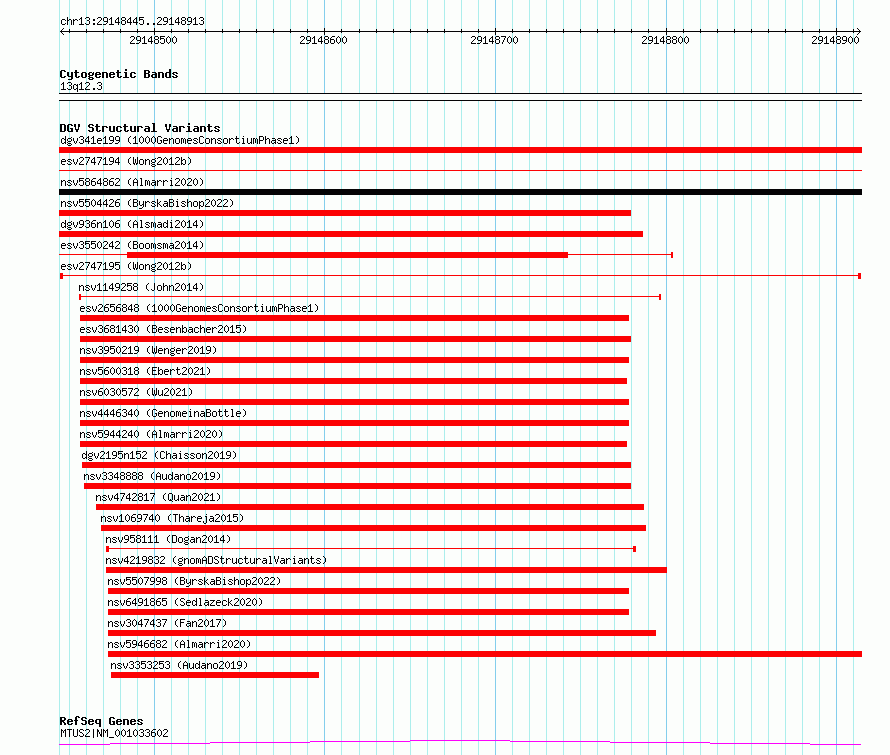Click ruler position 29148900
The image size is (890, 755).
click(836, 40)
